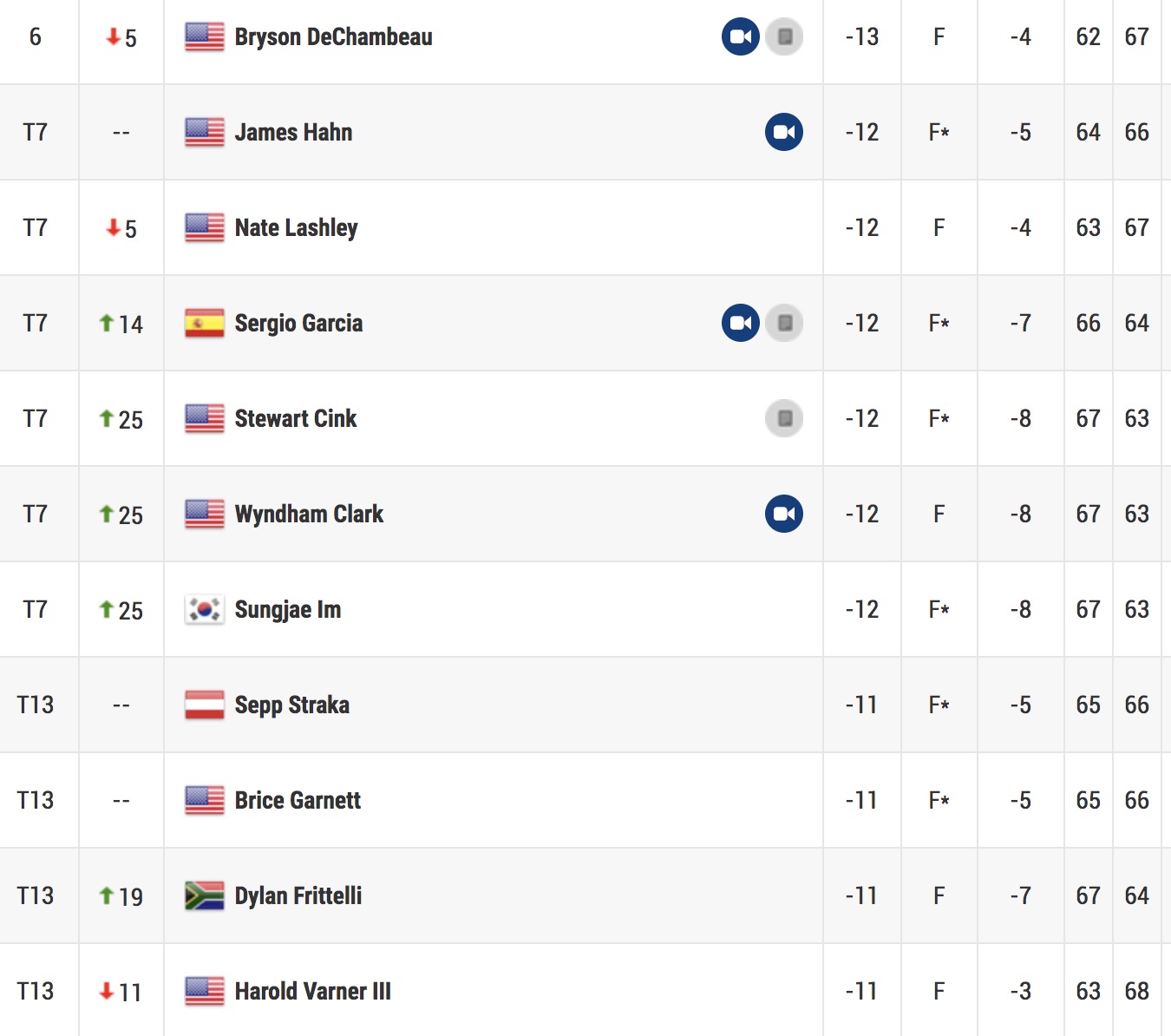
Task: Watch Wyndham Clark video highlights
Action: tap(784, 514)
